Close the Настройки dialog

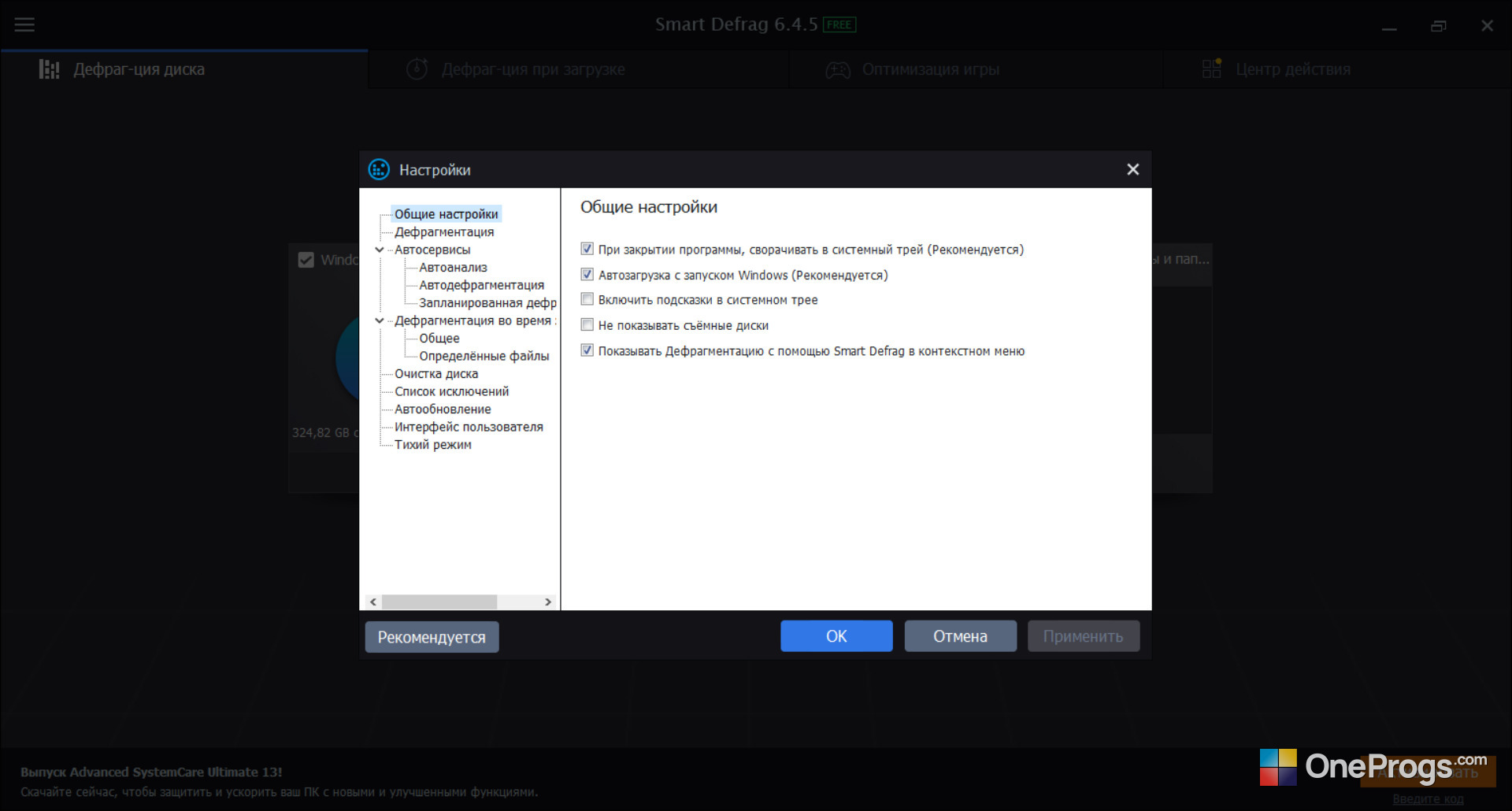click(x=1132, y=169)
